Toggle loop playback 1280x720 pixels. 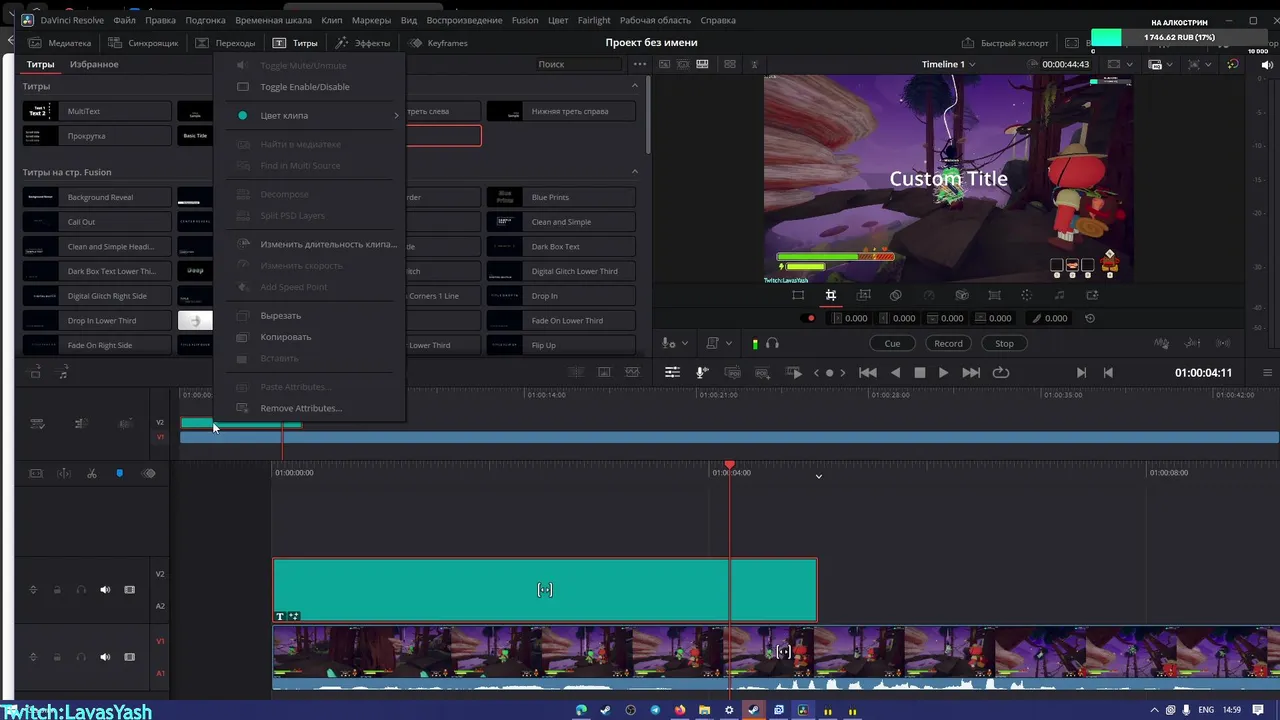click(1000, 372)
